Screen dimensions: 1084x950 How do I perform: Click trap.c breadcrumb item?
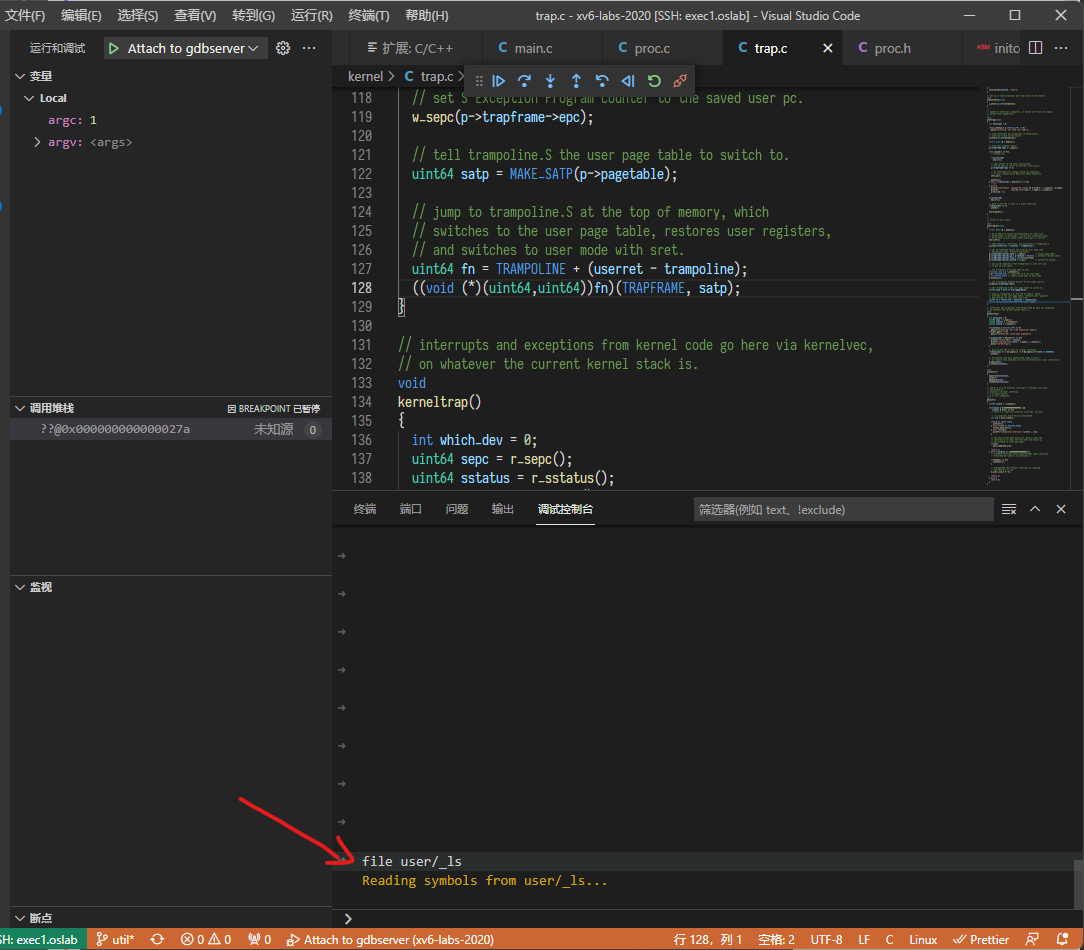429,76
